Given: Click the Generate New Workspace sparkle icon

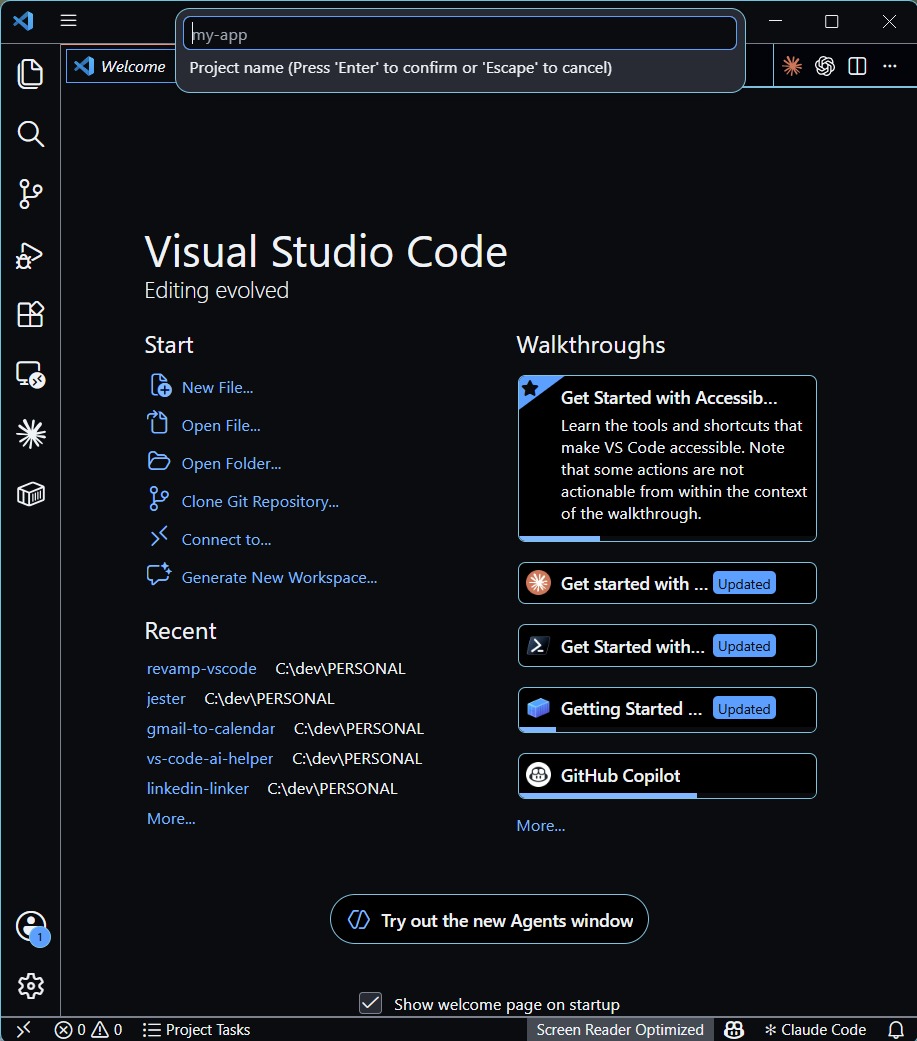Looking at the screenshot, I should (x=159, y=574).
